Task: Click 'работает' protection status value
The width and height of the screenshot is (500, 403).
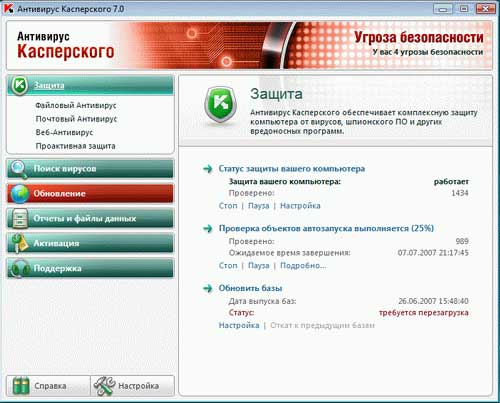Action: click(451, 182)
